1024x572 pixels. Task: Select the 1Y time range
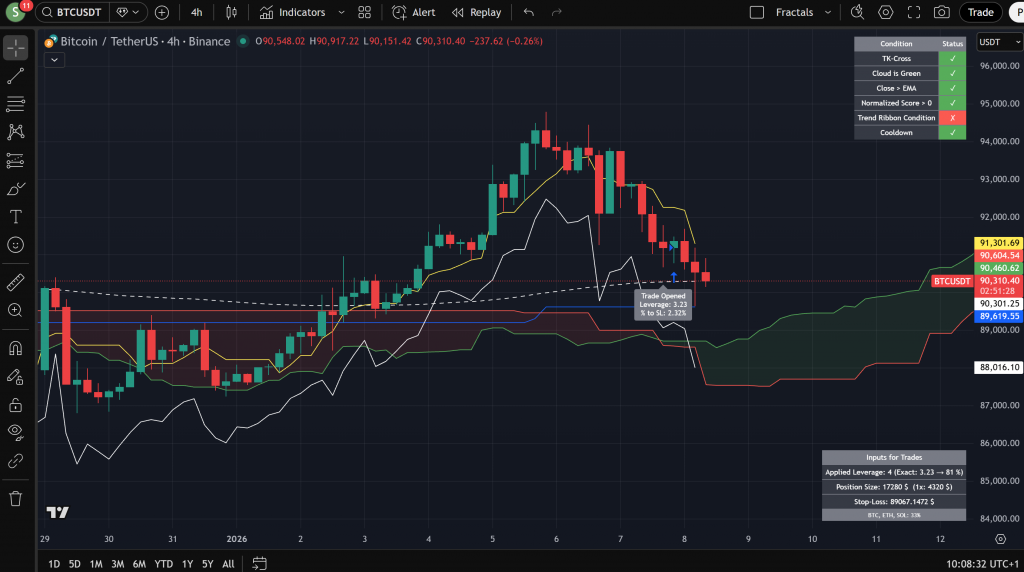187,564
